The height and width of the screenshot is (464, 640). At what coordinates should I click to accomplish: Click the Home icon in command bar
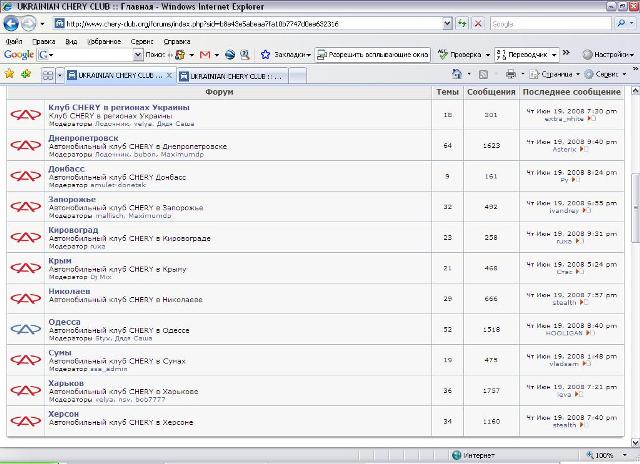tap(457, 74)
